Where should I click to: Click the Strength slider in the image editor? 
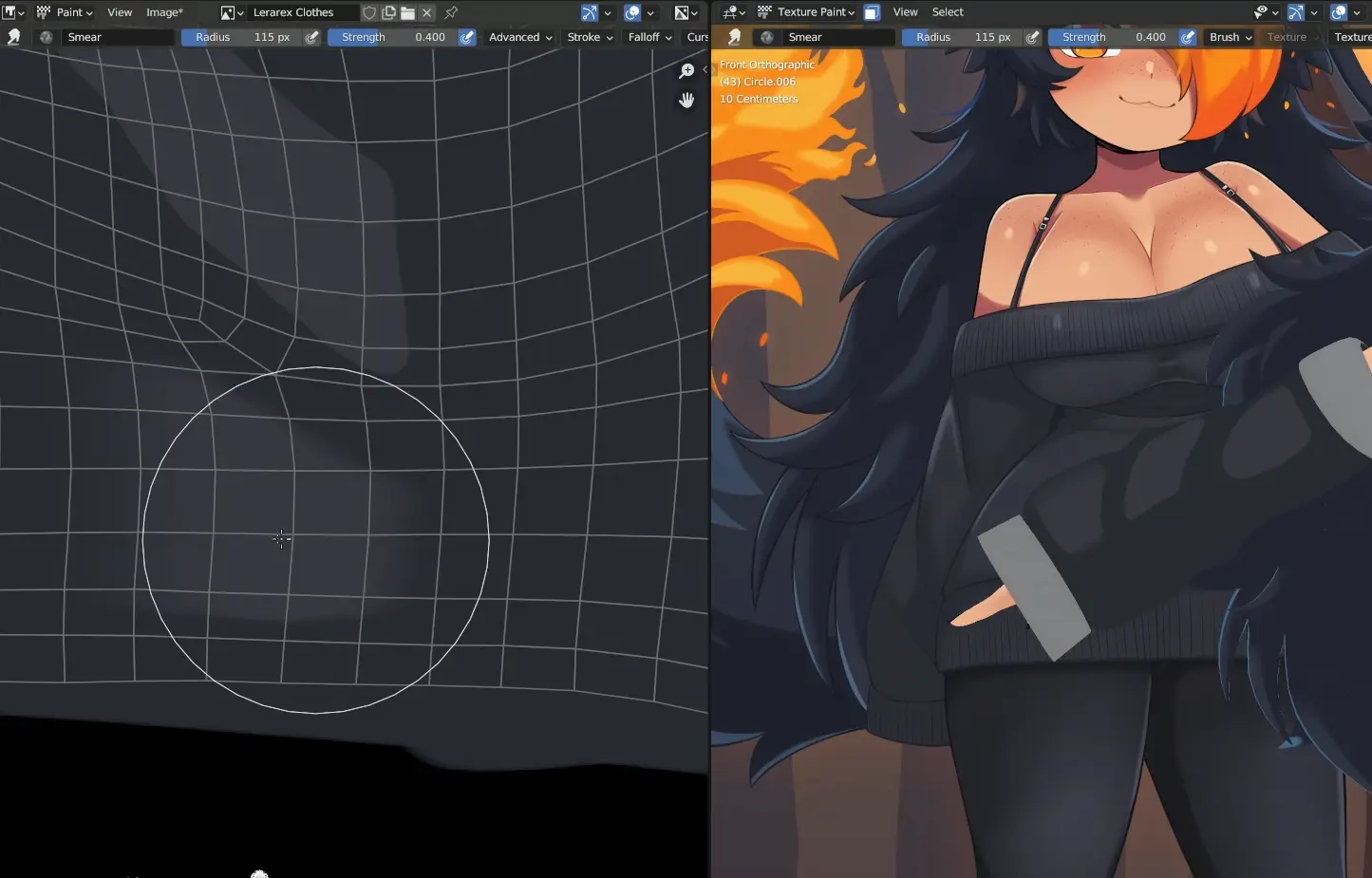point(392,37)
